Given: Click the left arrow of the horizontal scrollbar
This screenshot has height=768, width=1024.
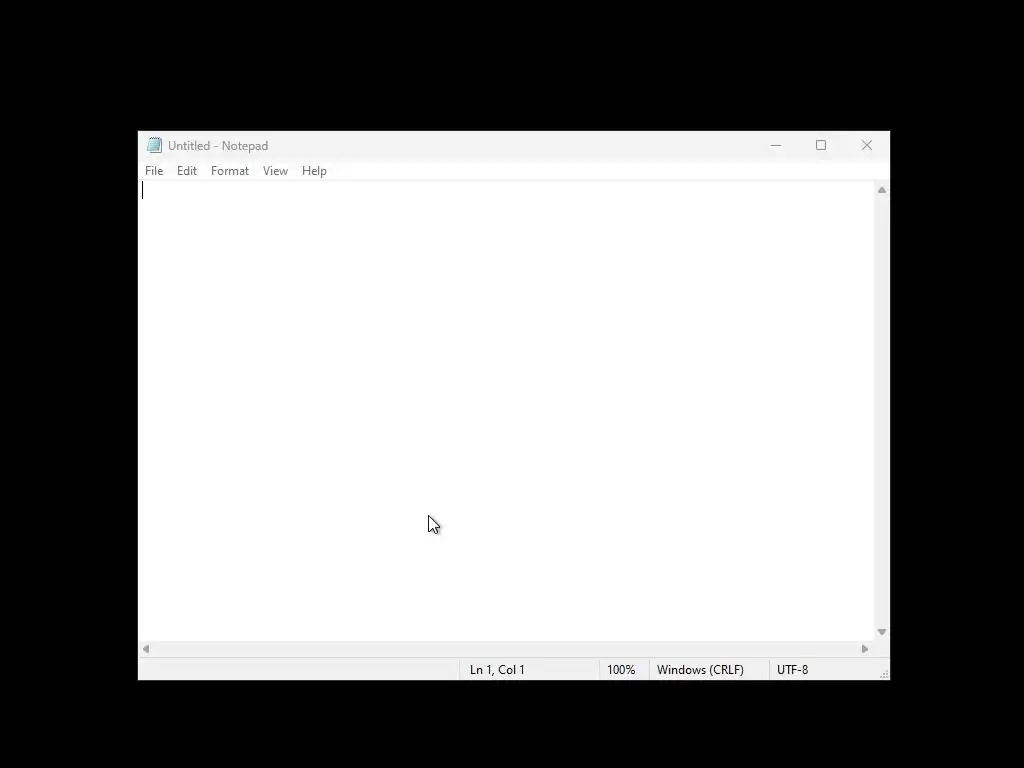Looking at the screenshot, I should pos(146,648).
